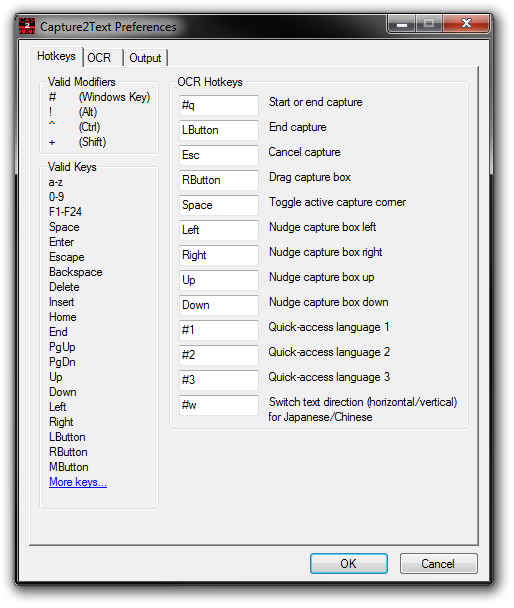The height and width of the screenshot is (608, 514).
Task: Click 'PgUp' in Valid Keys list
Action: (62, 347)
